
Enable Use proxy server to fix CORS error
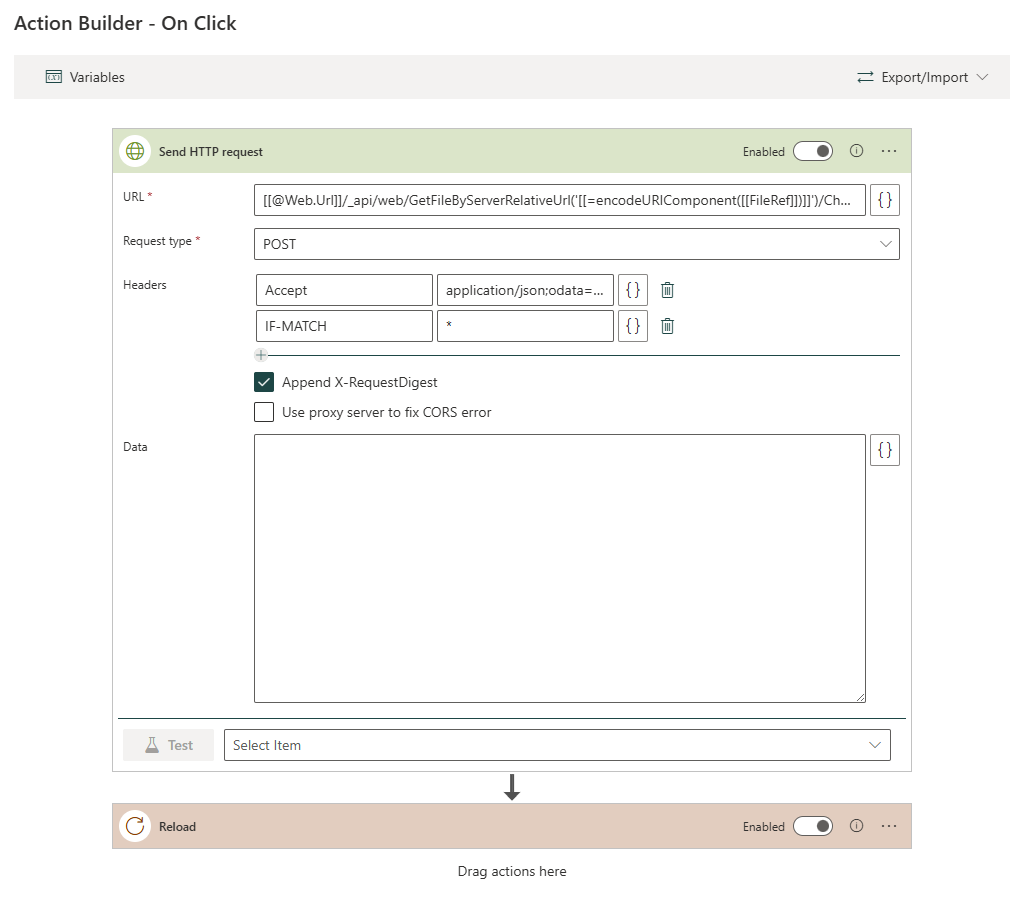[x=264, y=412]
